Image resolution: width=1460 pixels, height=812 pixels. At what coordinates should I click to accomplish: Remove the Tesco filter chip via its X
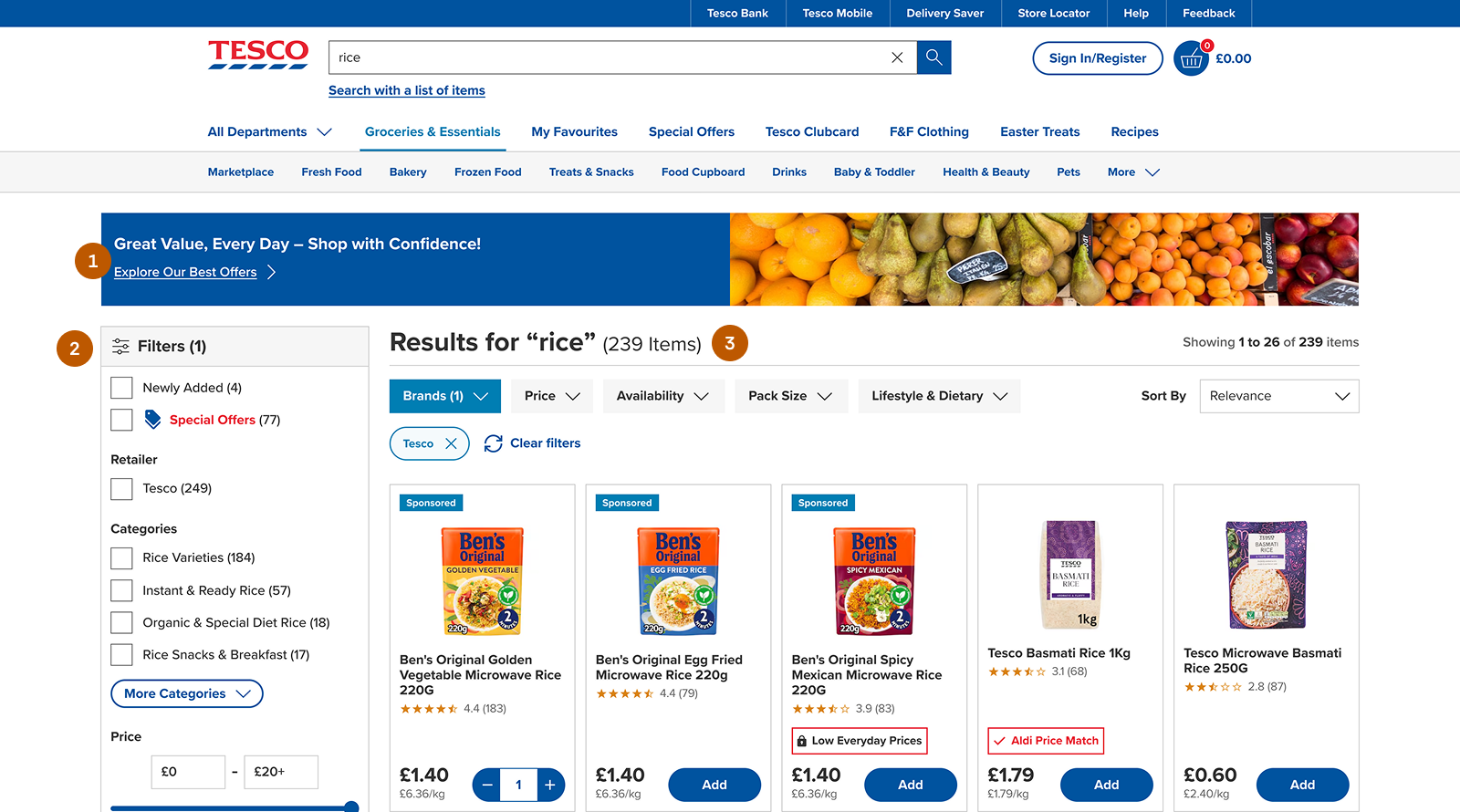coord(454,443)
